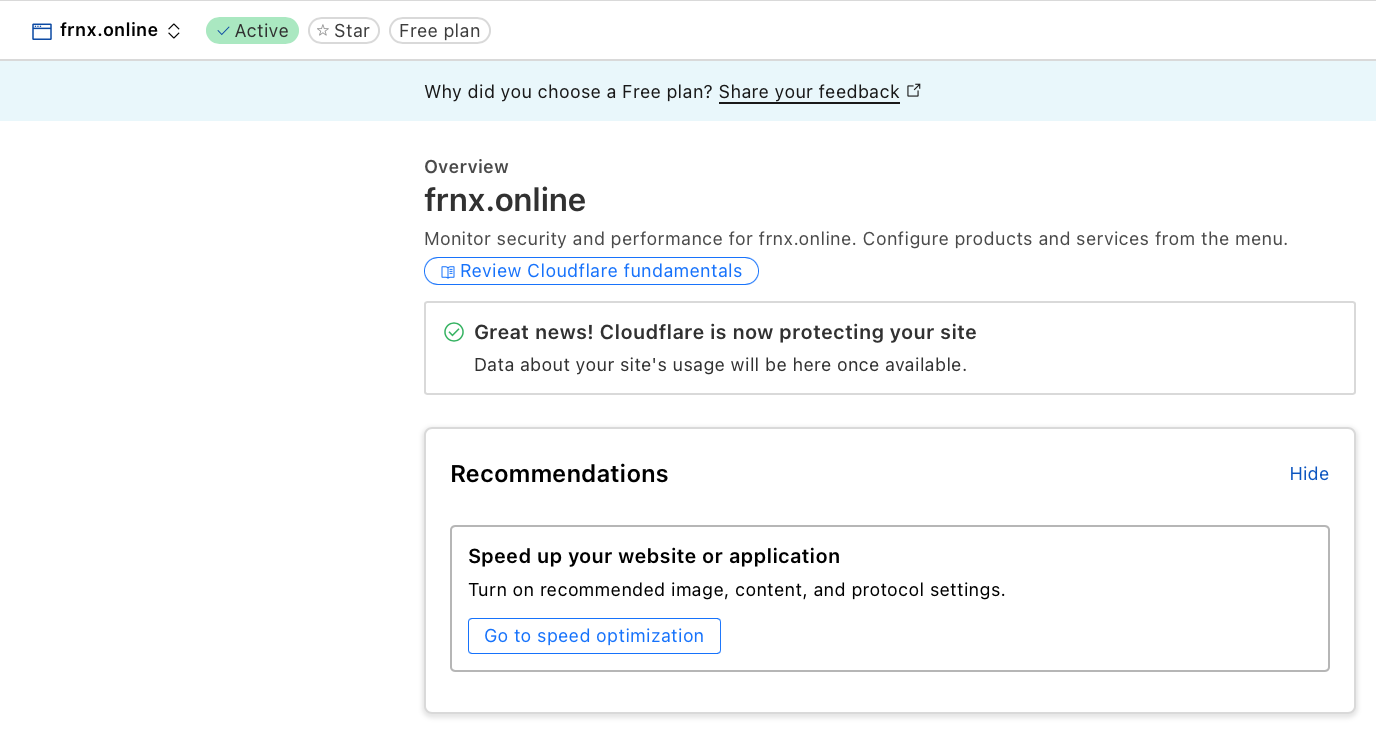This screenshot has width=1376, height=736.
Task: Click the green circle check icon
Action: point(454,332)
